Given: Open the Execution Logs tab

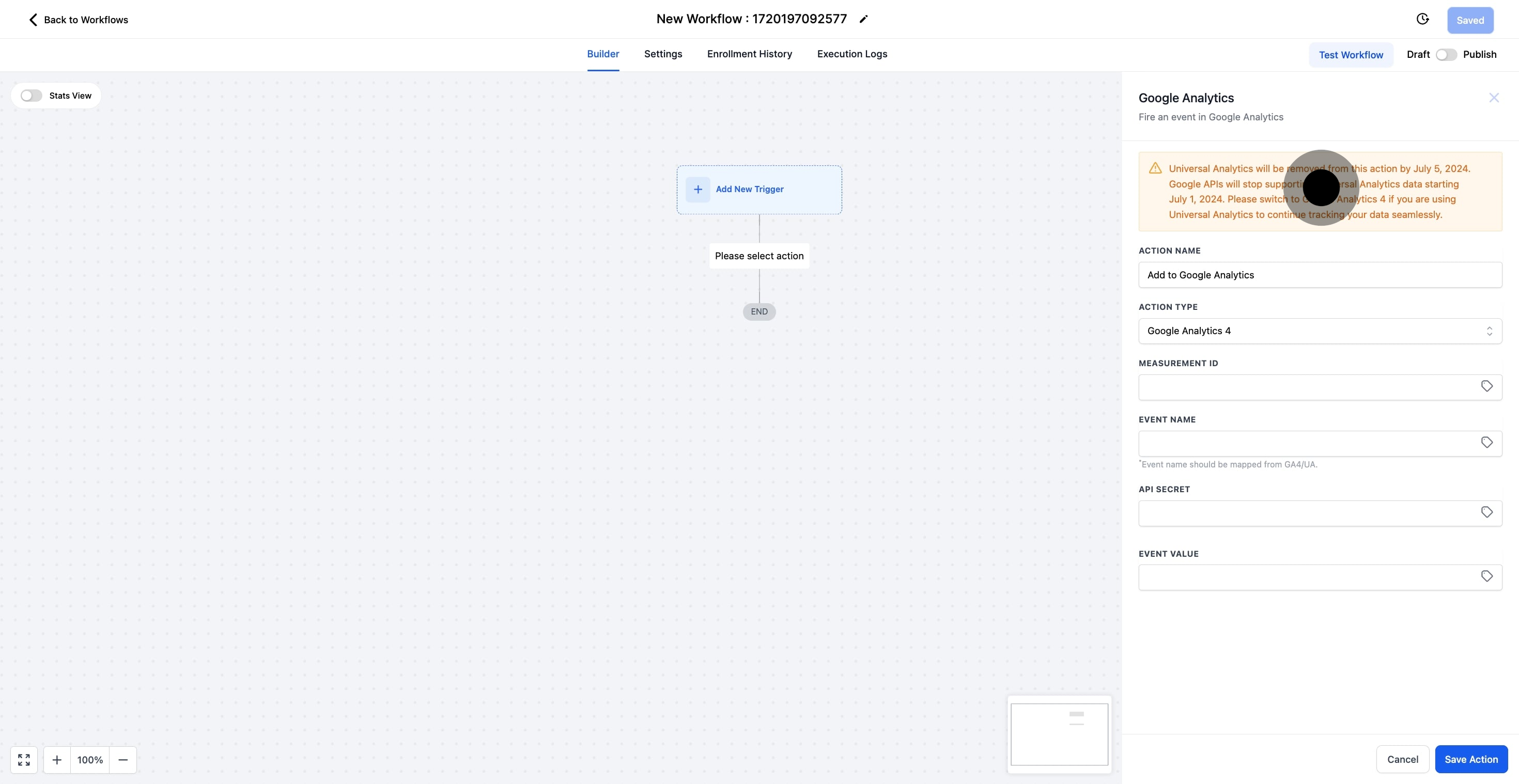Looking at the screenshot, I should (851, 54).
